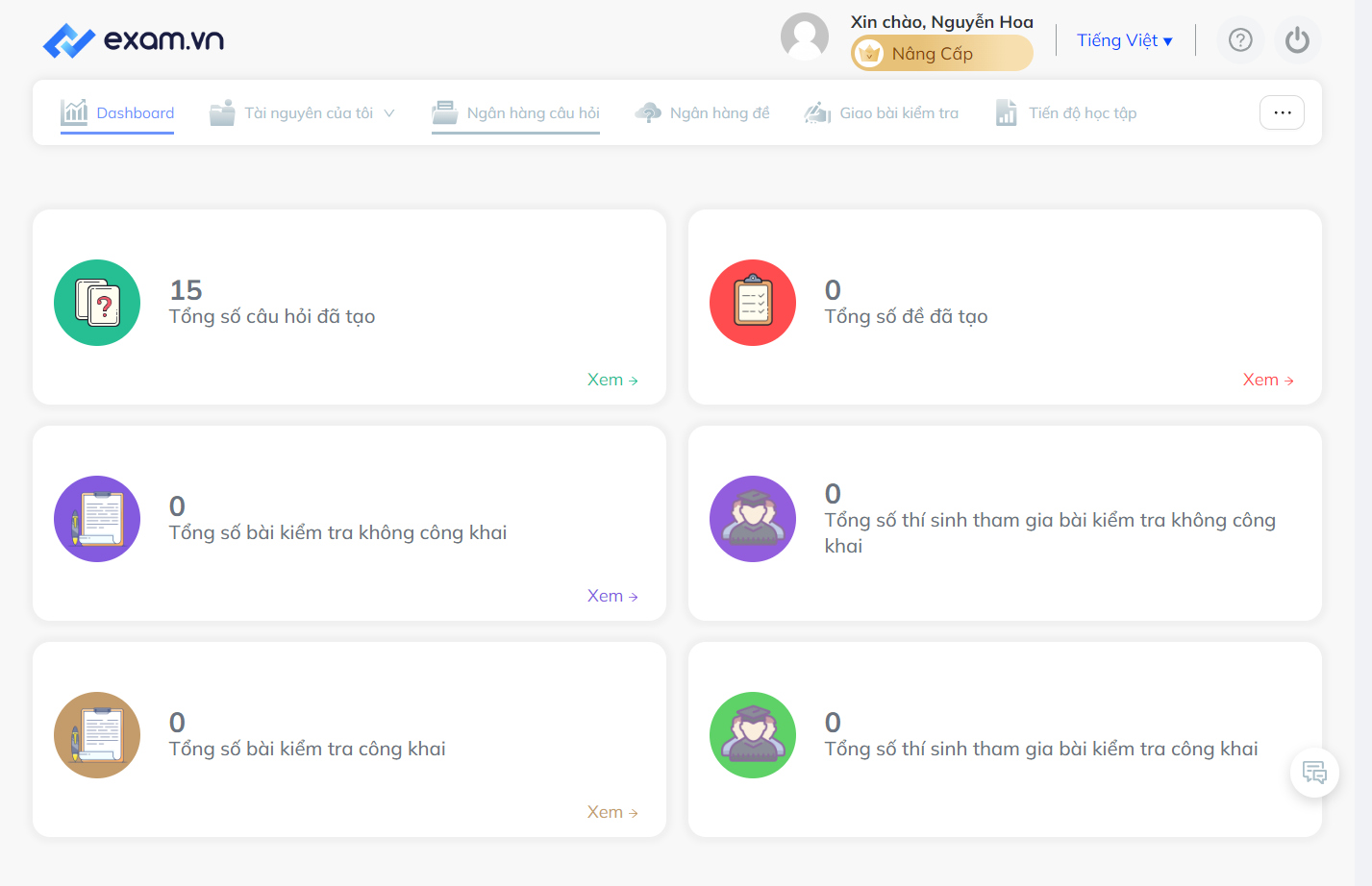Click the help question mark icon
1372x886 pixels.
[x=1240, y=40]
